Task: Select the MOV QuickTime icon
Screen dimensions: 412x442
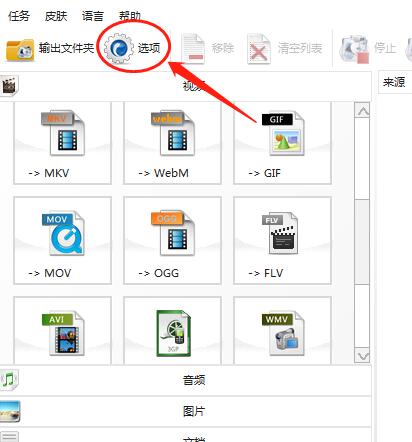Action: tap(63, 233)
